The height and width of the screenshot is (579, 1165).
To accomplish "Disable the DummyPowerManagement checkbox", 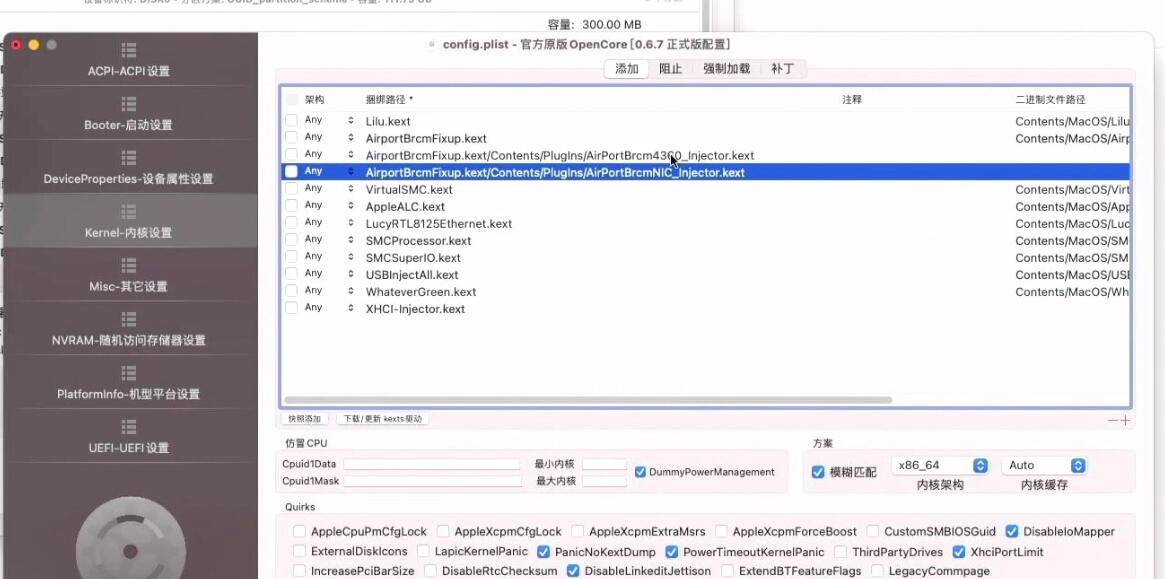I will [x=639, y=472].
